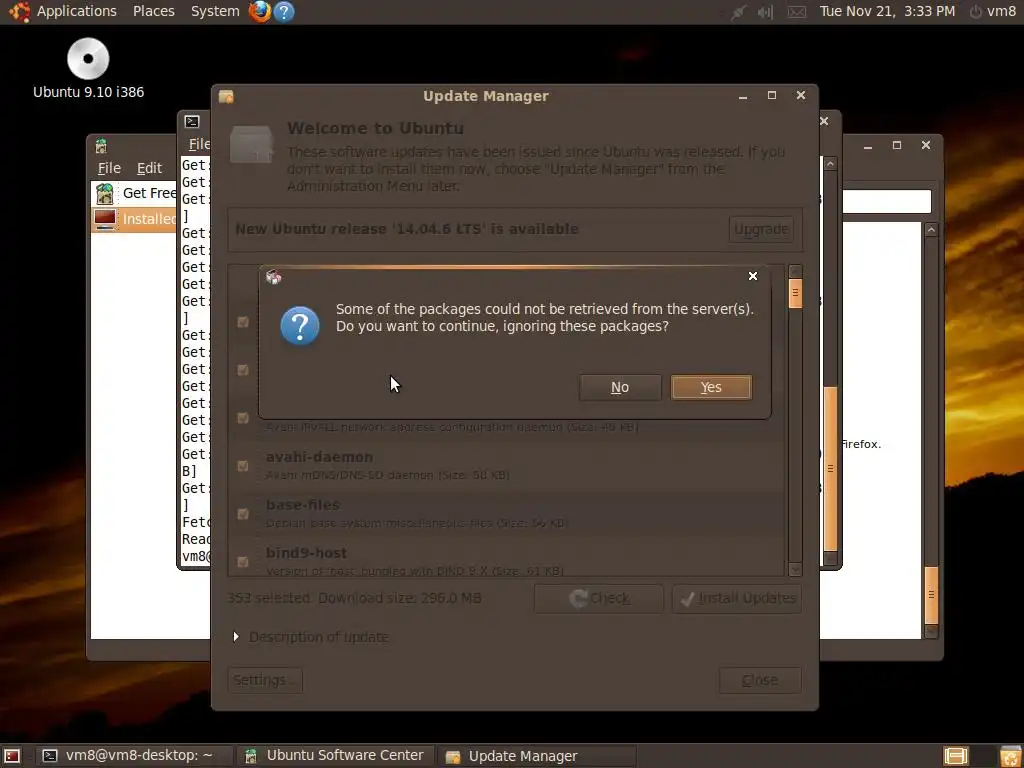Click the terminal window icon in its title bar
Viewport: 1024px width, 768px height.
coord(192,121)
